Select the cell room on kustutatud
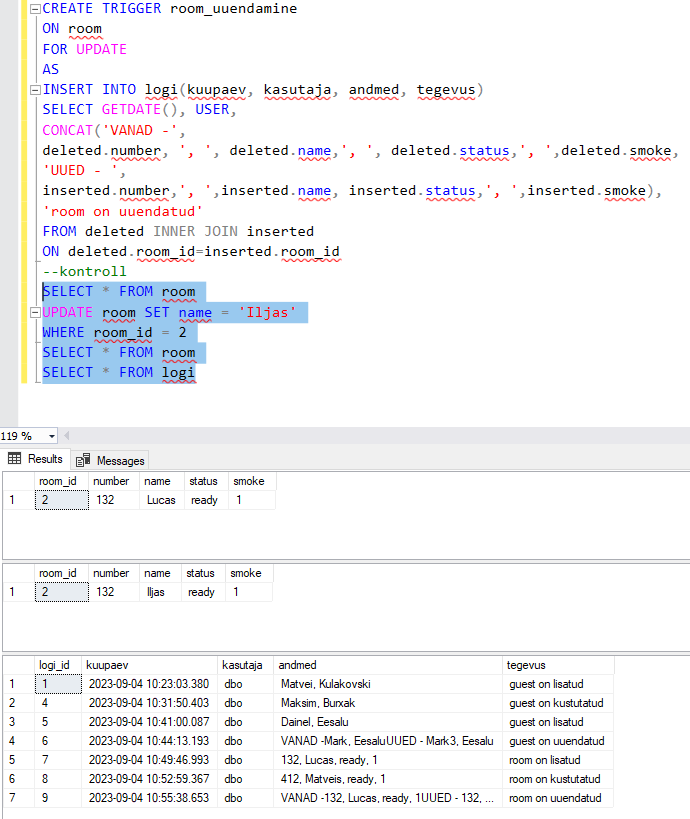690x819 pixels. pyautogui.click(x=558, y=779)
